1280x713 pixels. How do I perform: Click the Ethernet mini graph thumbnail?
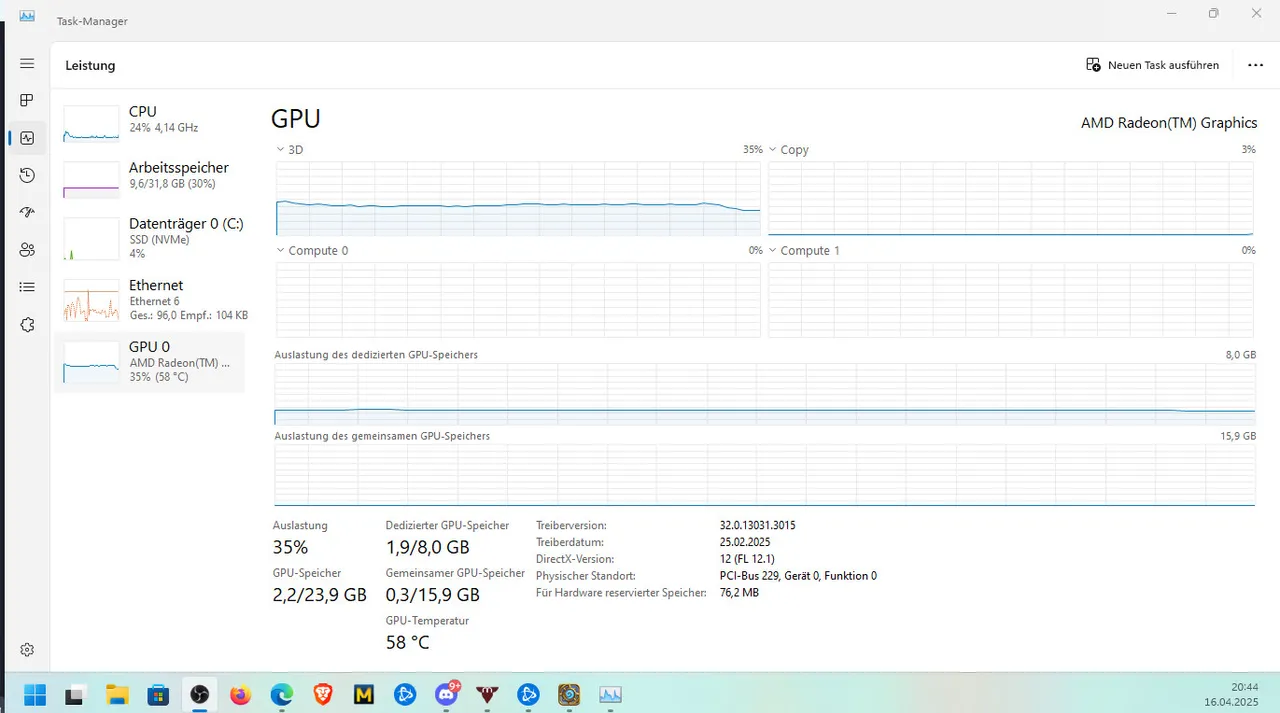(91, 301)
